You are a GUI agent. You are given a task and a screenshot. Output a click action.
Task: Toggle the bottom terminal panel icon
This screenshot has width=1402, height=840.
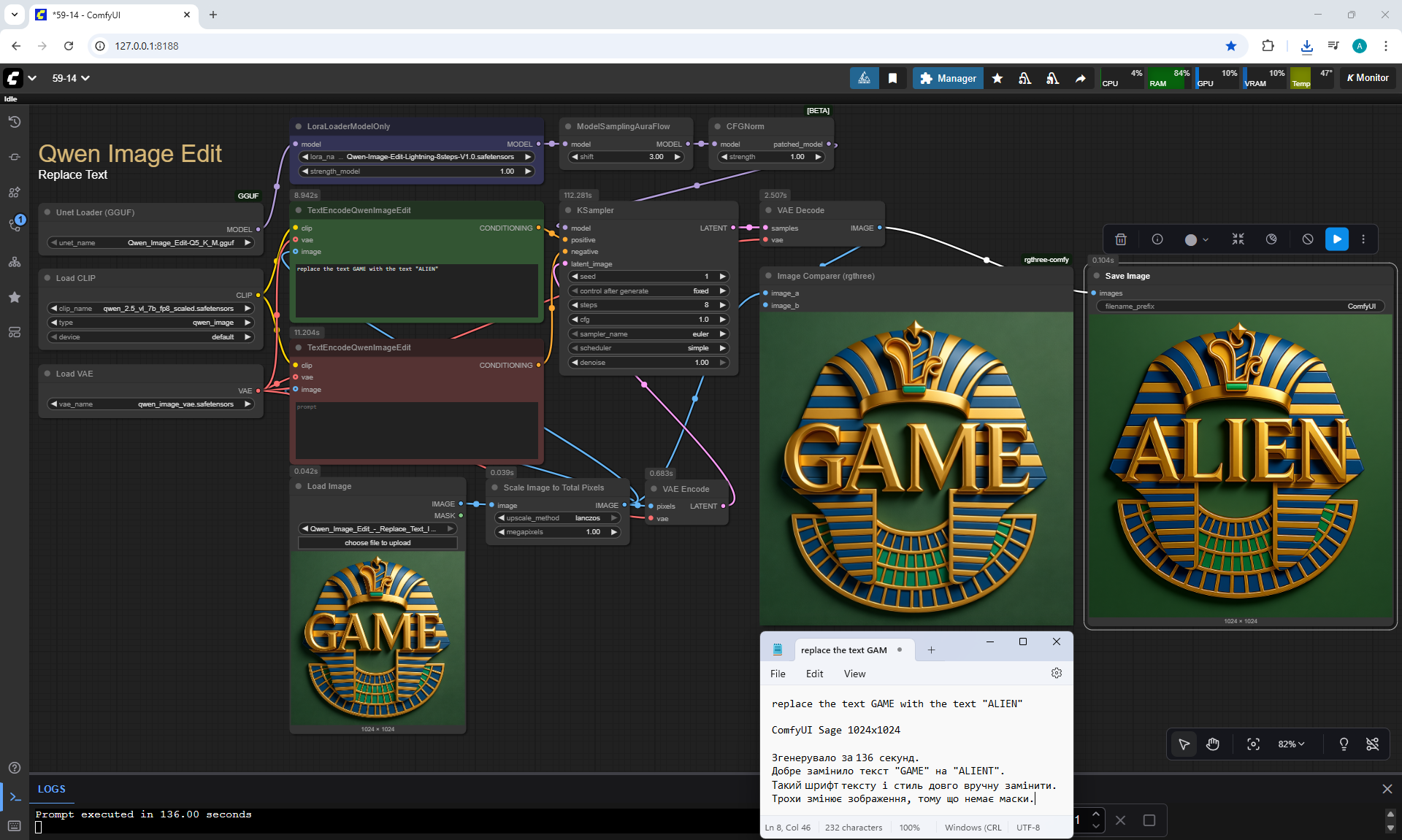click(15, 797)
